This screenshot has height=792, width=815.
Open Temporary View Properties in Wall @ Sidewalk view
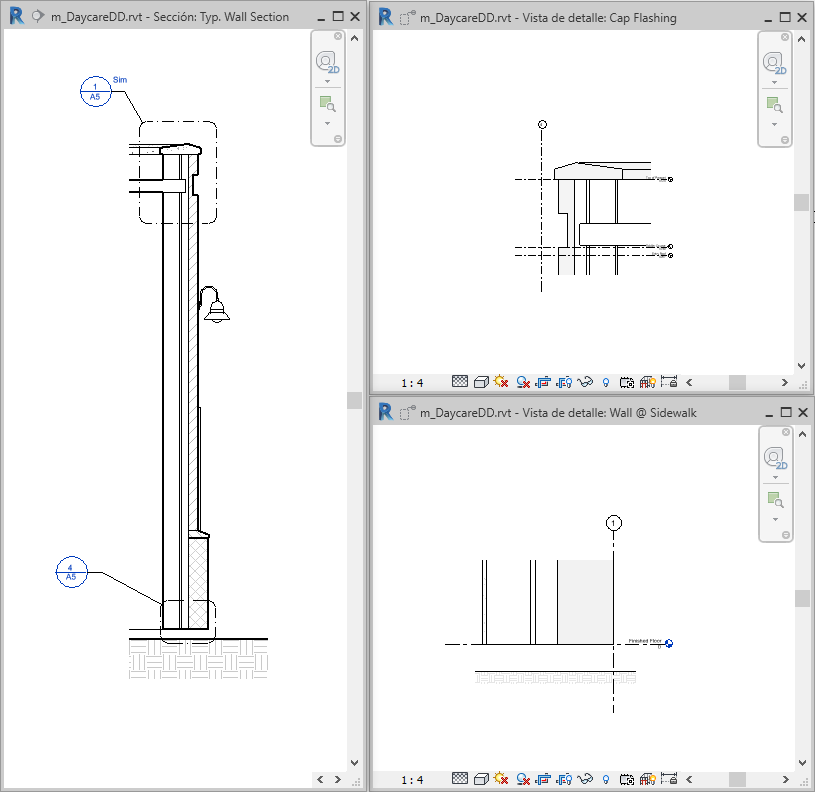click(627, 779)
